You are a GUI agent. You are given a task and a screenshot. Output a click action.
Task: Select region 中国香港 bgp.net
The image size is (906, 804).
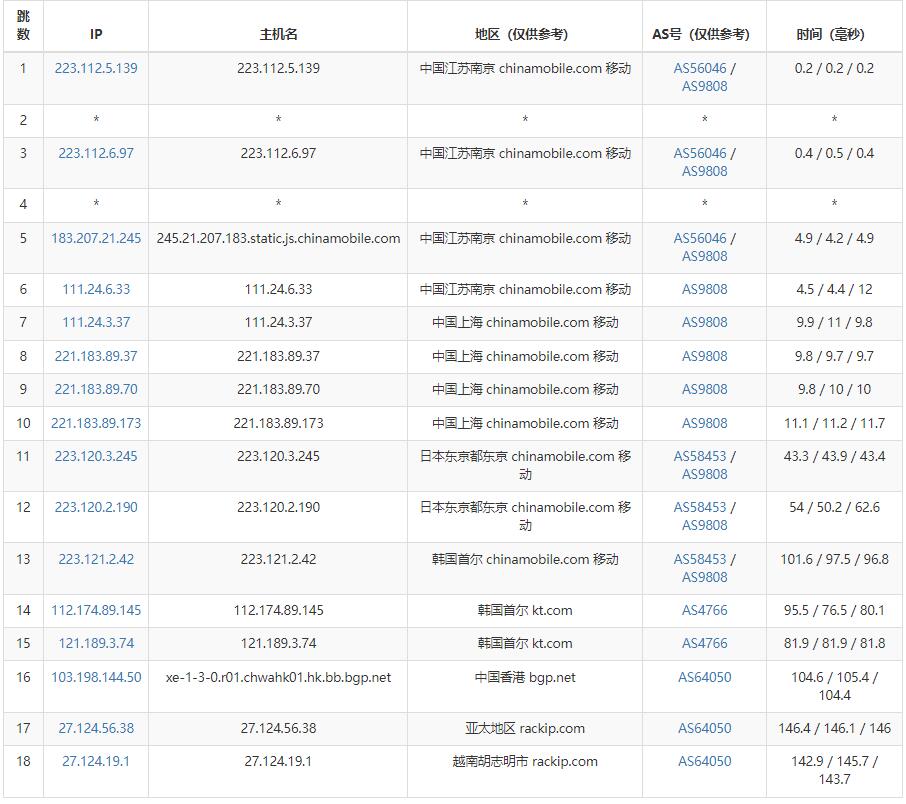pos(525,677)
